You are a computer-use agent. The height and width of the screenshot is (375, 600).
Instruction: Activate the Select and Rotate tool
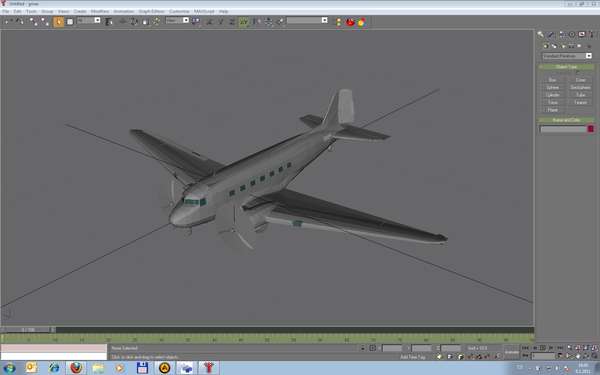click(134, 21)
